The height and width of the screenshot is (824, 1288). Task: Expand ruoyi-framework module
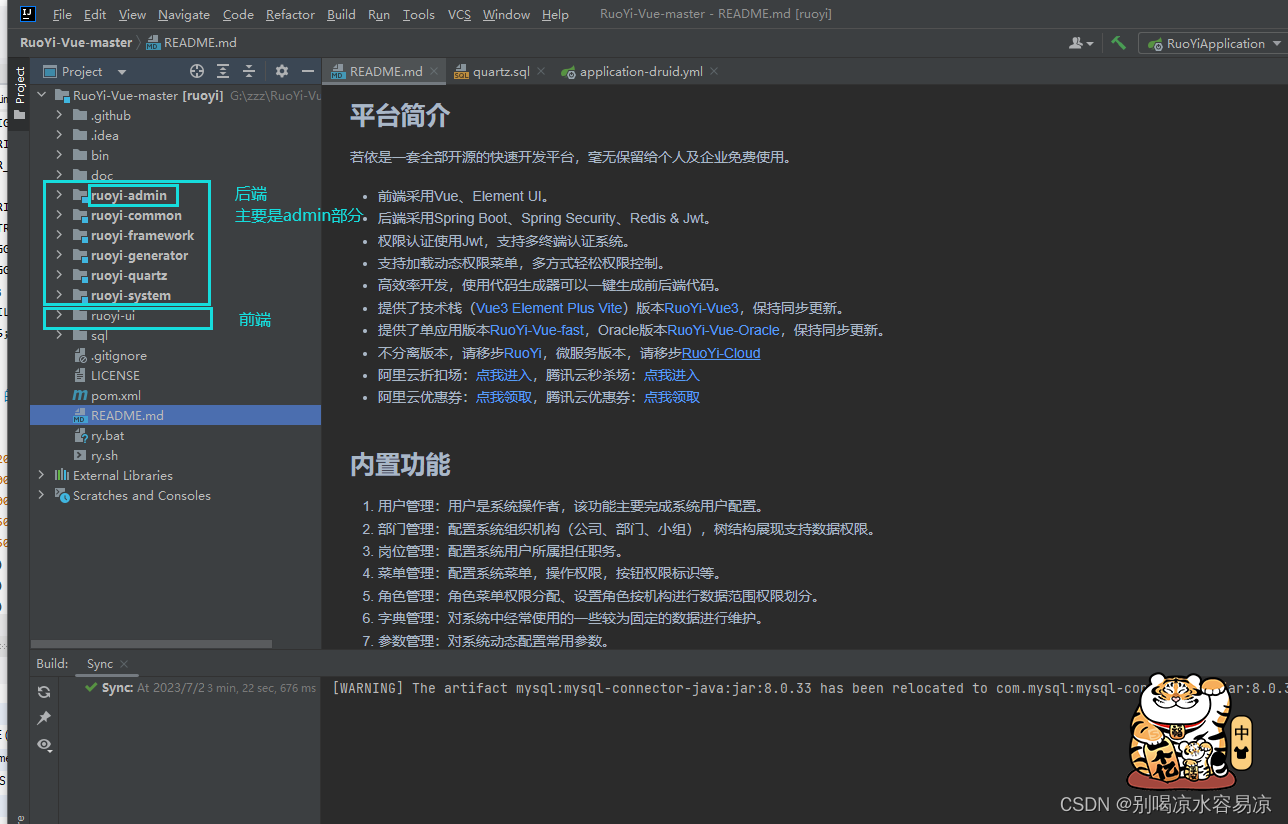pos(59,235)
